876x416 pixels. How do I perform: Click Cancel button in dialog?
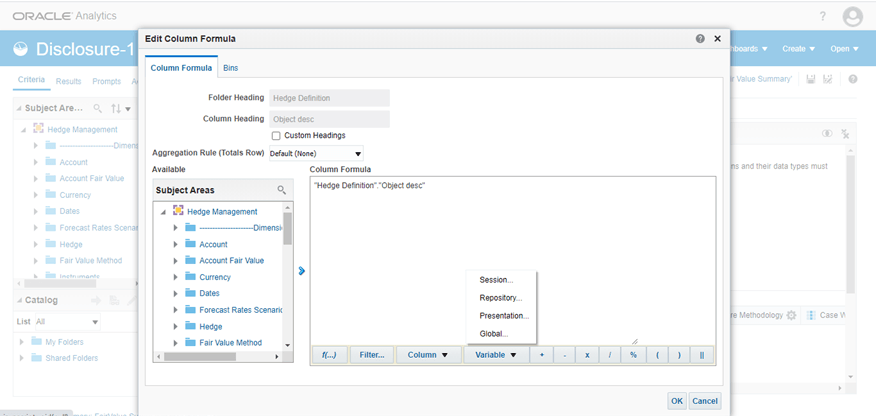click(x=704, y=401)
